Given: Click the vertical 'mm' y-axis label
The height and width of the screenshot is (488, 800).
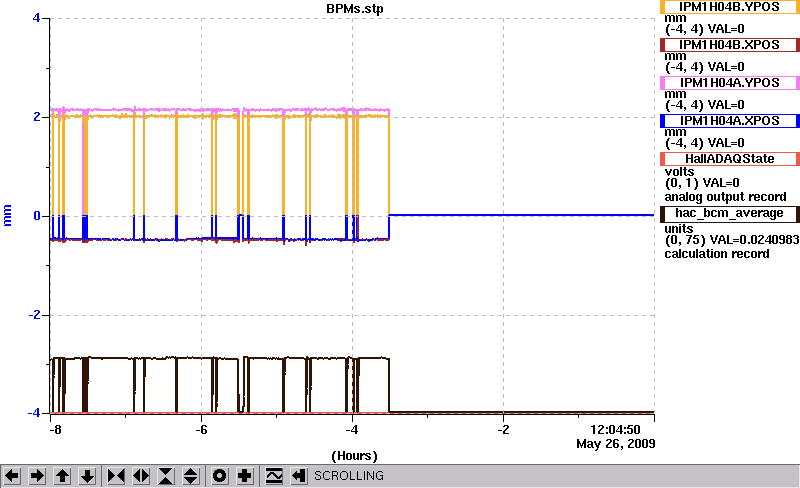Looking at the screenshot, I should coord(7,215).
